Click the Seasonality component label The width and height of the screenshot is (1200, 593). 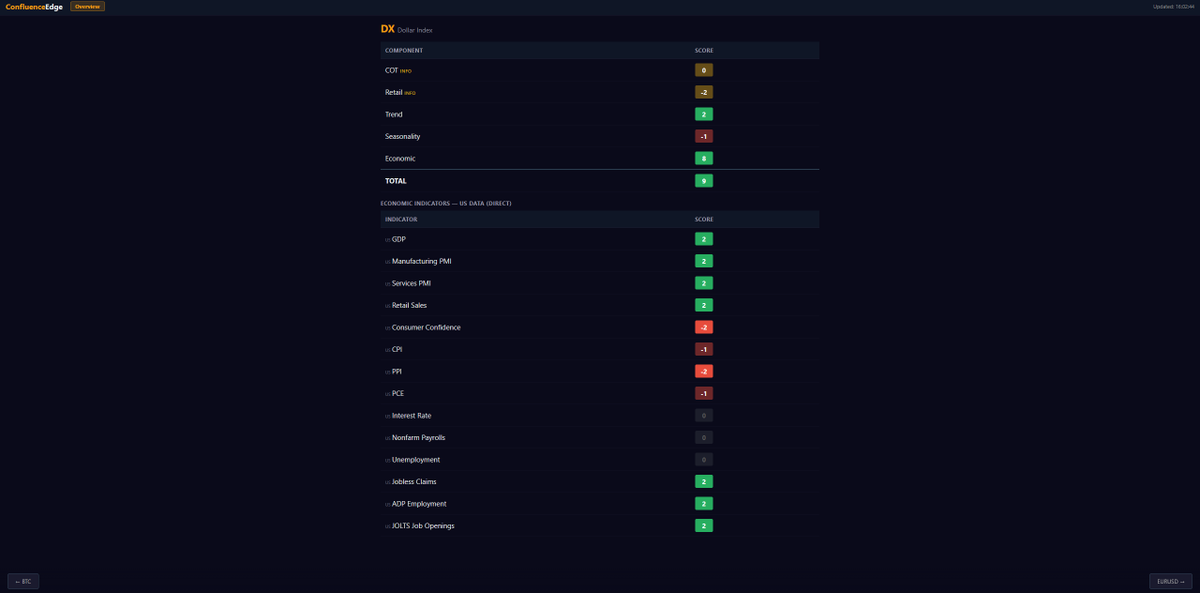[403, 136]
